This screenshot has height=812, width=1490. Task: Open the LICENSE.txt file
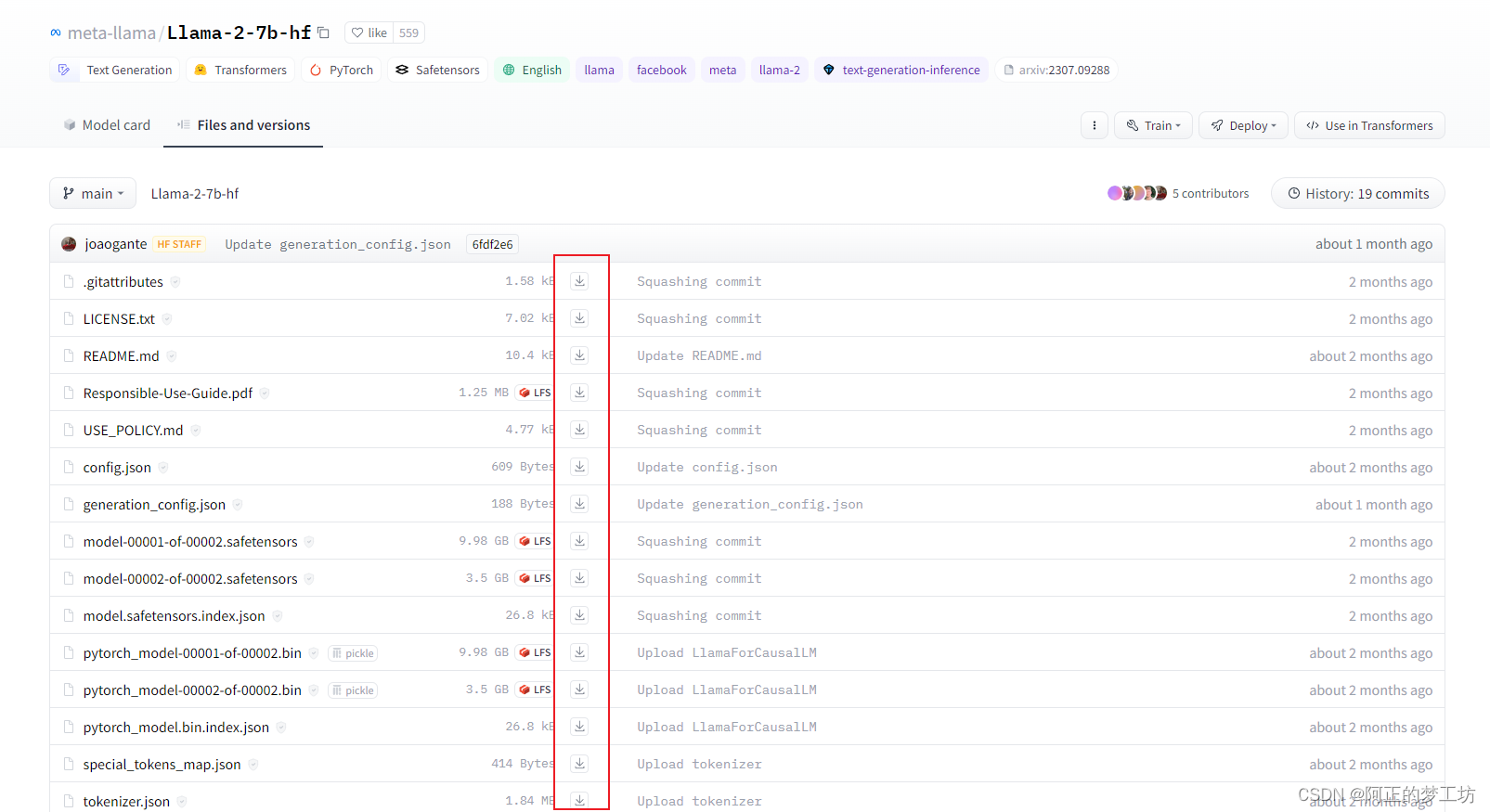coord(119,318)
